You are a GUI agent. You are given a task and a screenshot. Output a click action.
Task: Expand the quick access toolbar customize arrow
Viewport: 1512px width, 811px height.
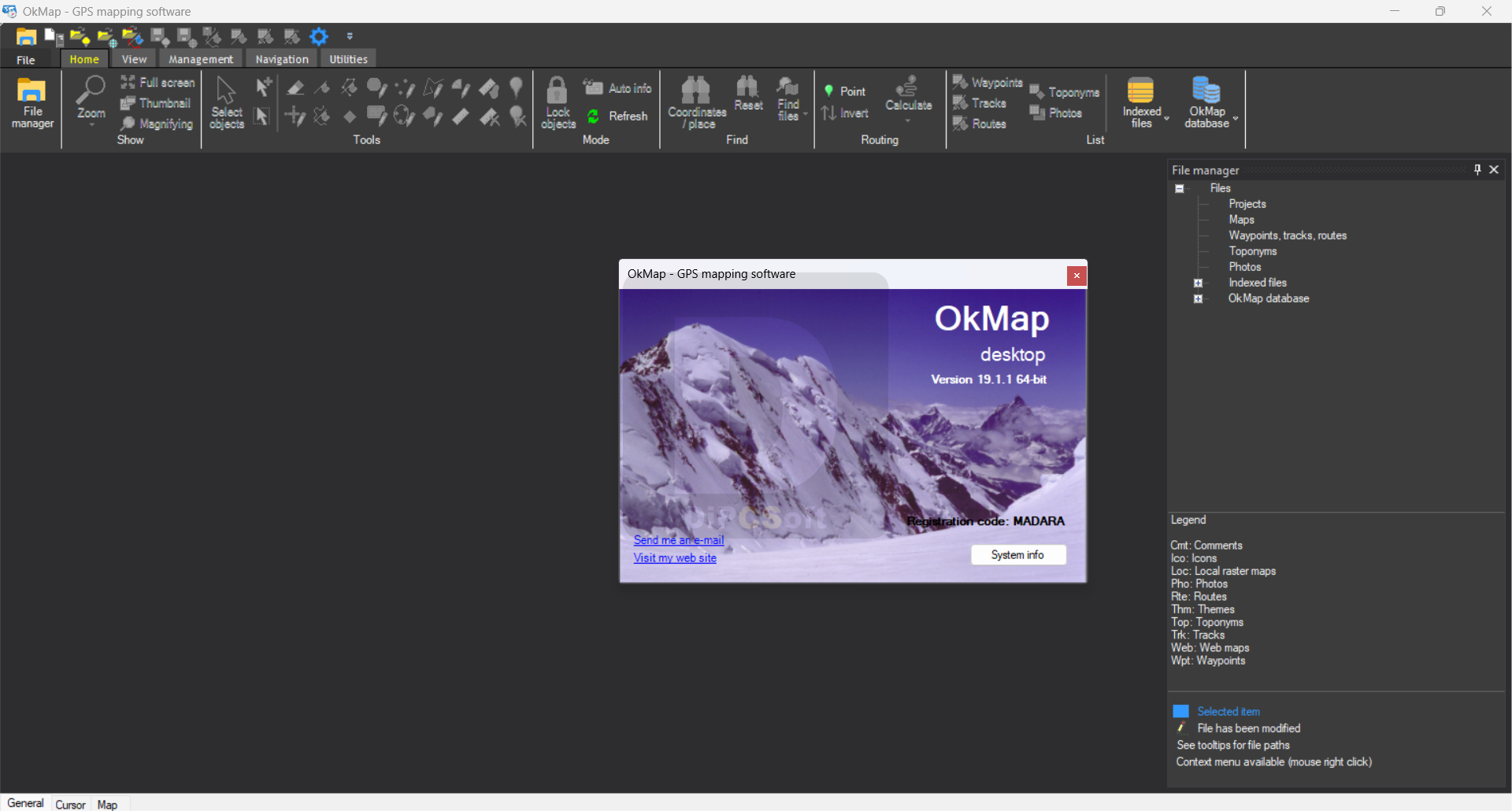pos(350,36)
